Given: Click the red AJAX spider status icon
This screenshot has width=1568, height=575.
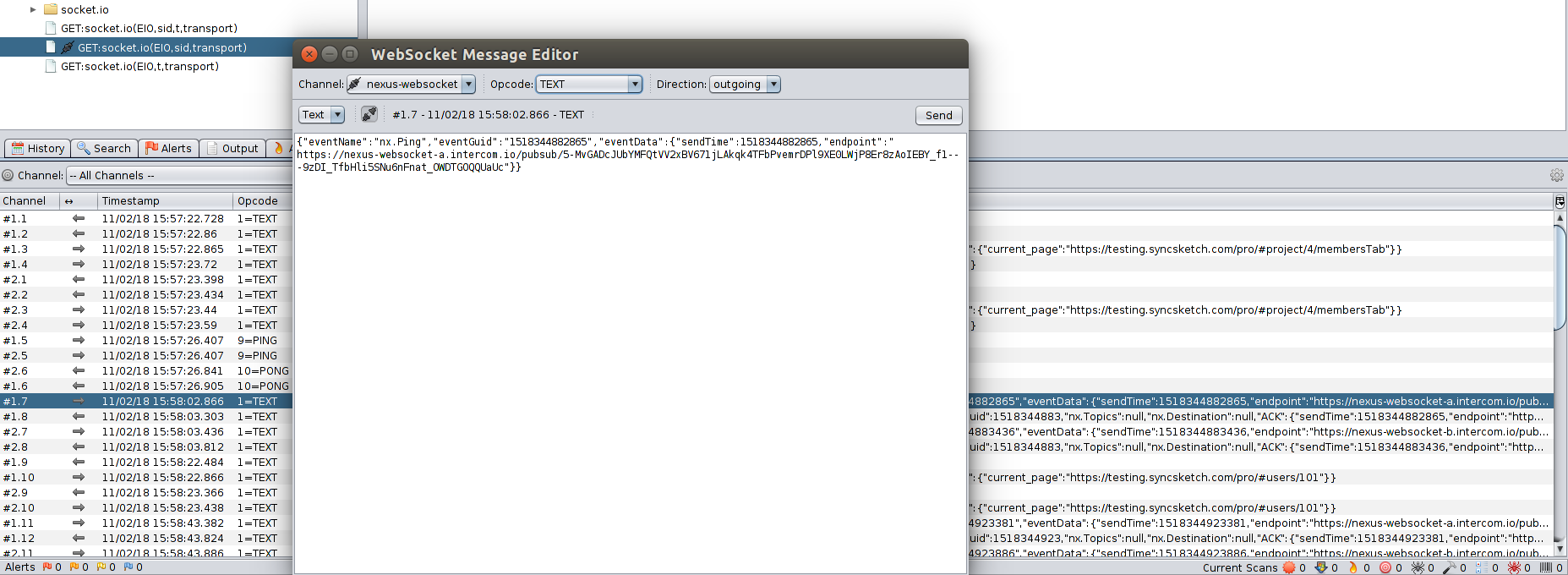Looking at the screenshot, I should click(1514, 567).
